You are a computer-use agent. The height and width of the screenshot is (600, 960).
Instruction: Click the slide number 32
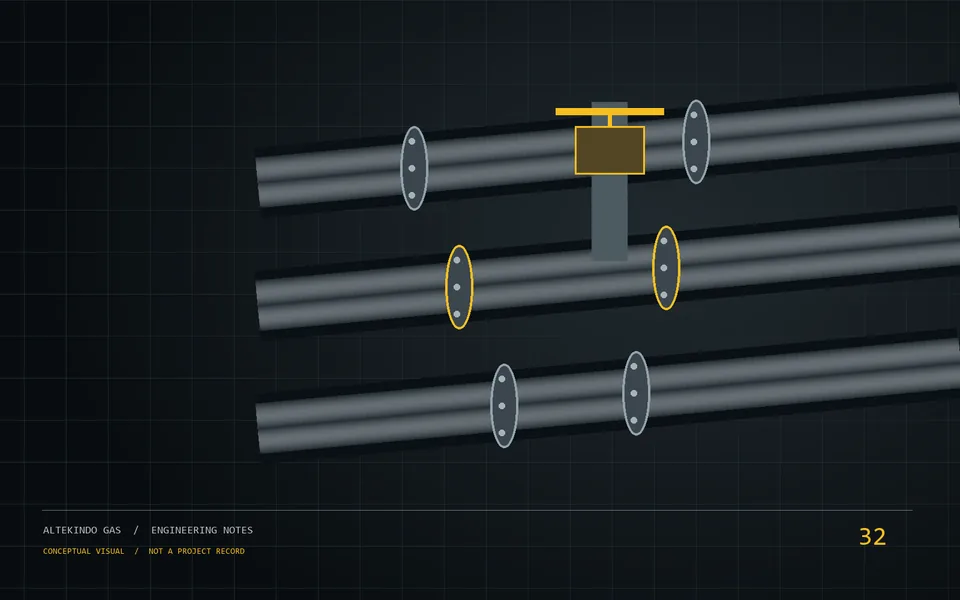(x=872, y=537)
